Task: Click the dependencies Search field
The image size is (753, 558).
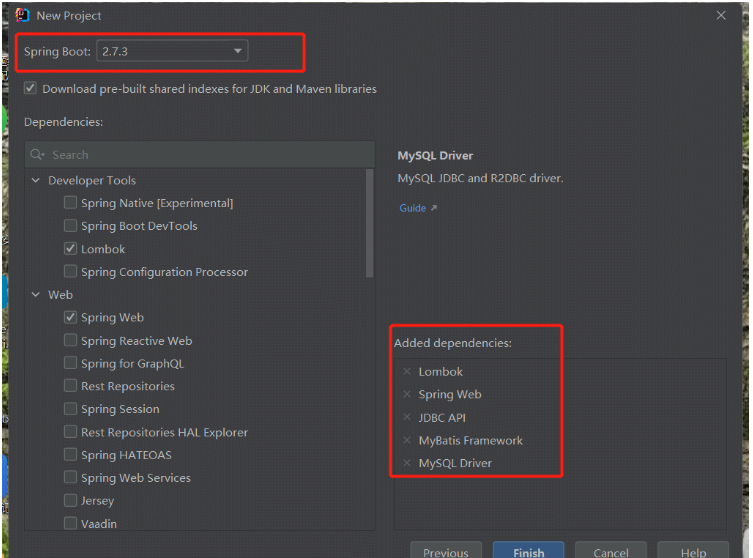Action: (200, 155)
